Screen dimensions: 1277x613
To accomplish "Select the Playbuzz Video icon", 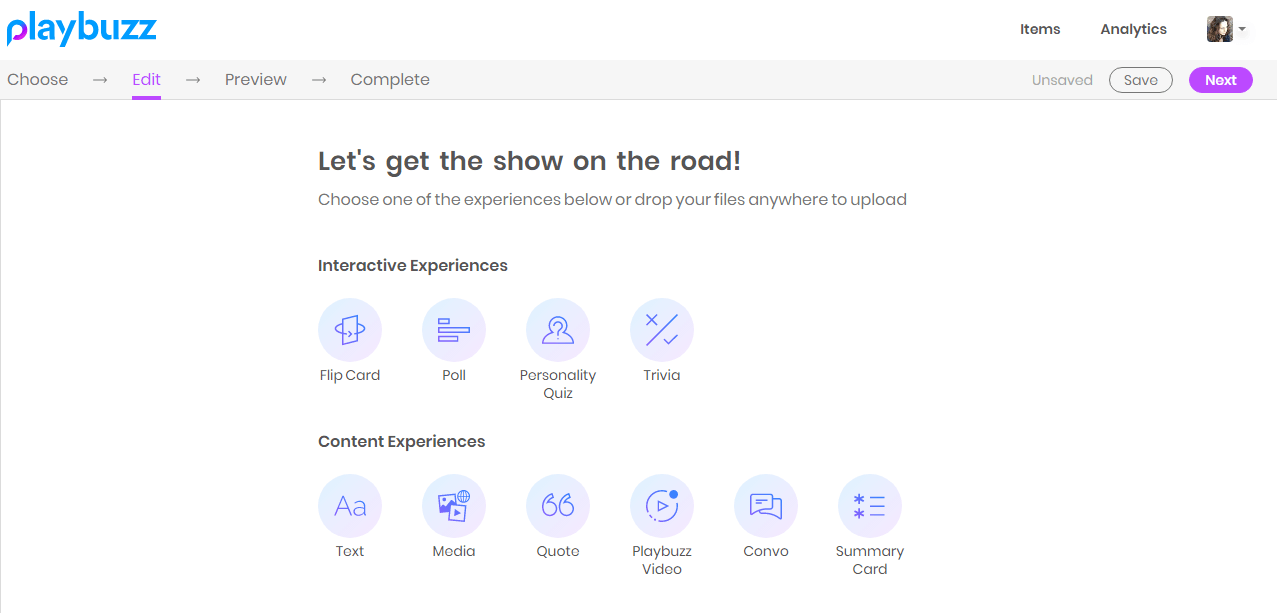I will [662, 506].
